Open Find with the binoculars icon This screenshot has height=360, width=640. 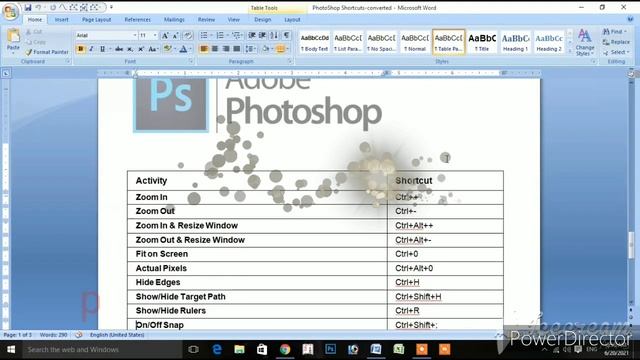point(615,31)
